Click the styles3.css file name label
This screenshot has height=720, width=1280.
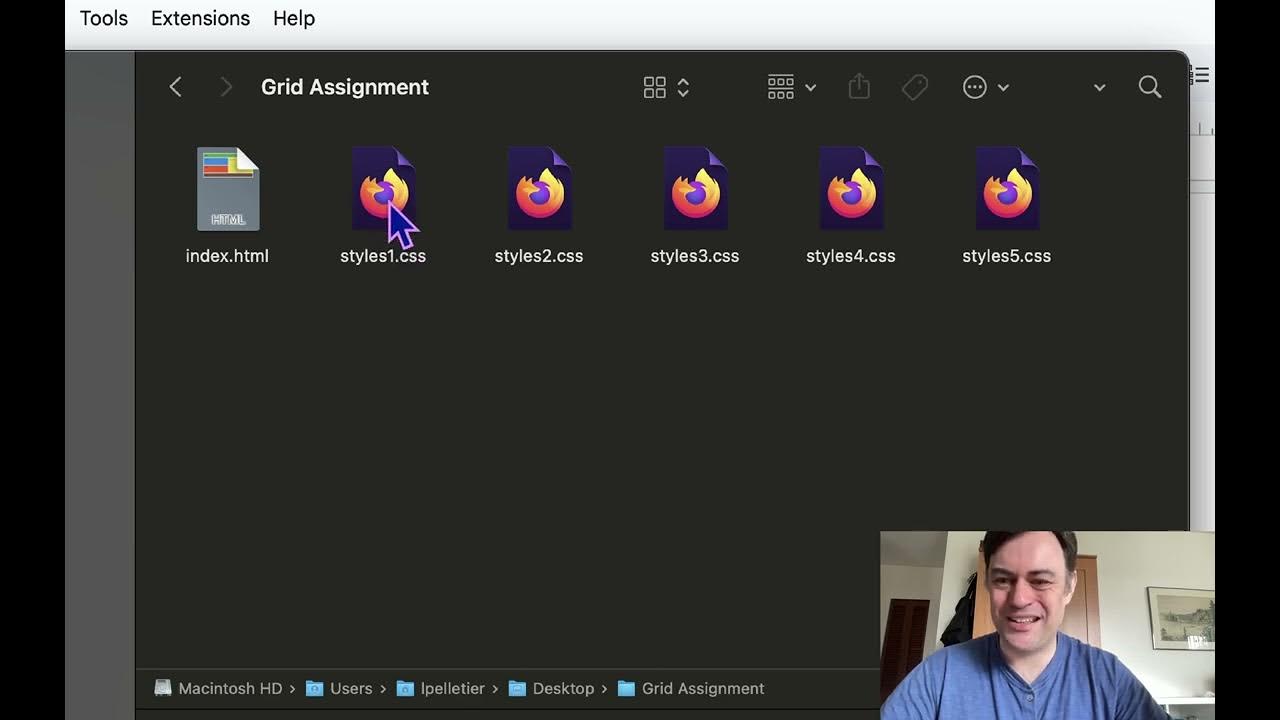pos(695,256)
